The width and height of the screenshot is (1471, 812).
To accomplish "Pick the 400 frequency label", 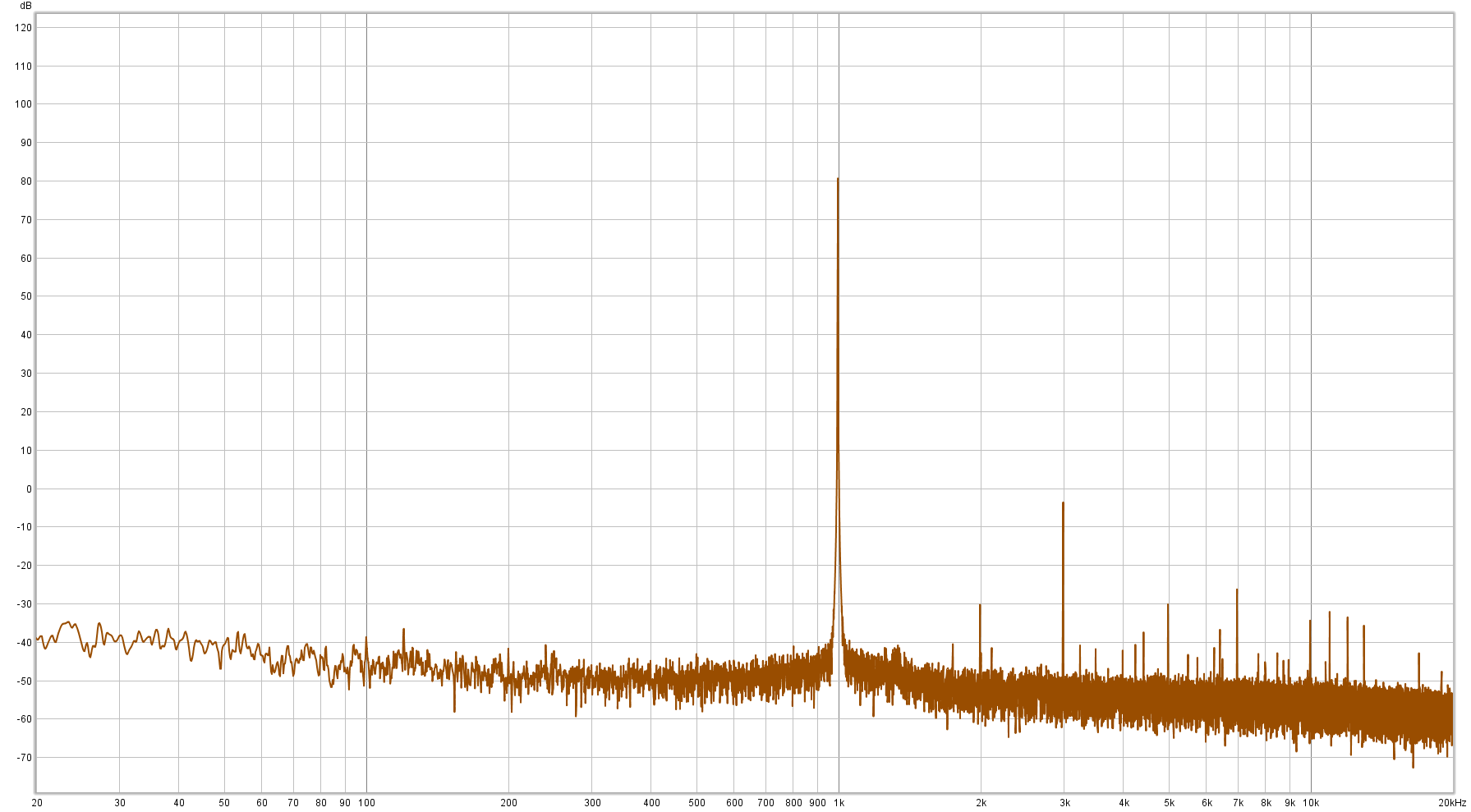I will pyautogui.click(x=651, y=803).
